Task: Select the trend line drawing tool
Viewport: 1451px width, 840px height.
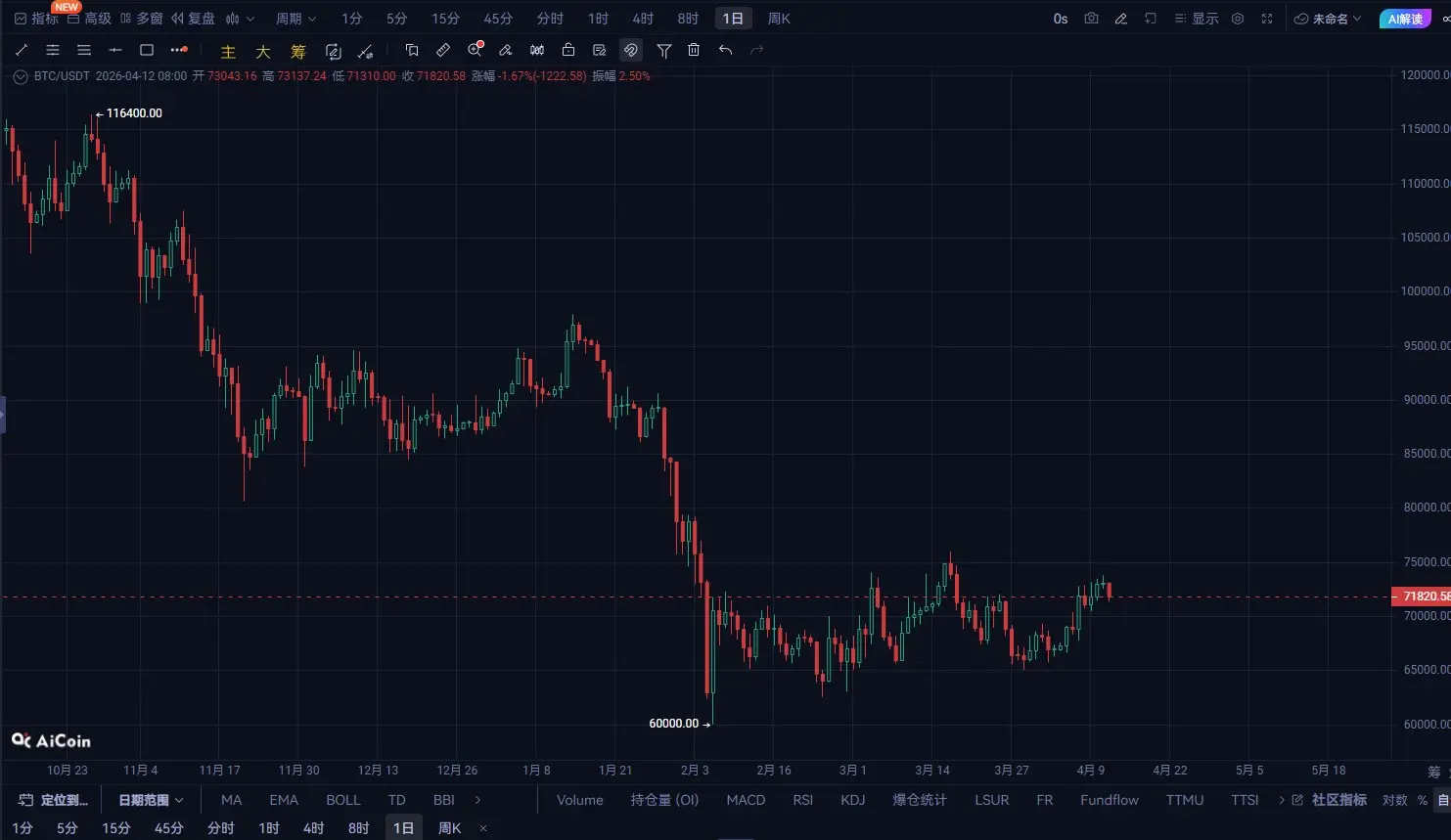Action: click(x=22, y=50)
